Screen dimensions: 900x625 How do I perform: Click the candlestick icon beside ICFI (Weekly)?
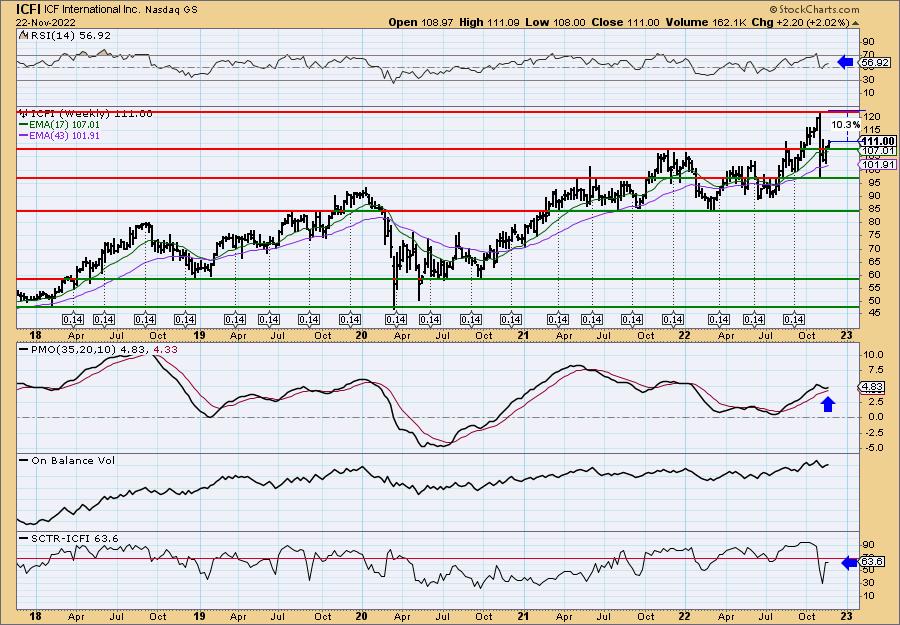[x=24, y=114]
